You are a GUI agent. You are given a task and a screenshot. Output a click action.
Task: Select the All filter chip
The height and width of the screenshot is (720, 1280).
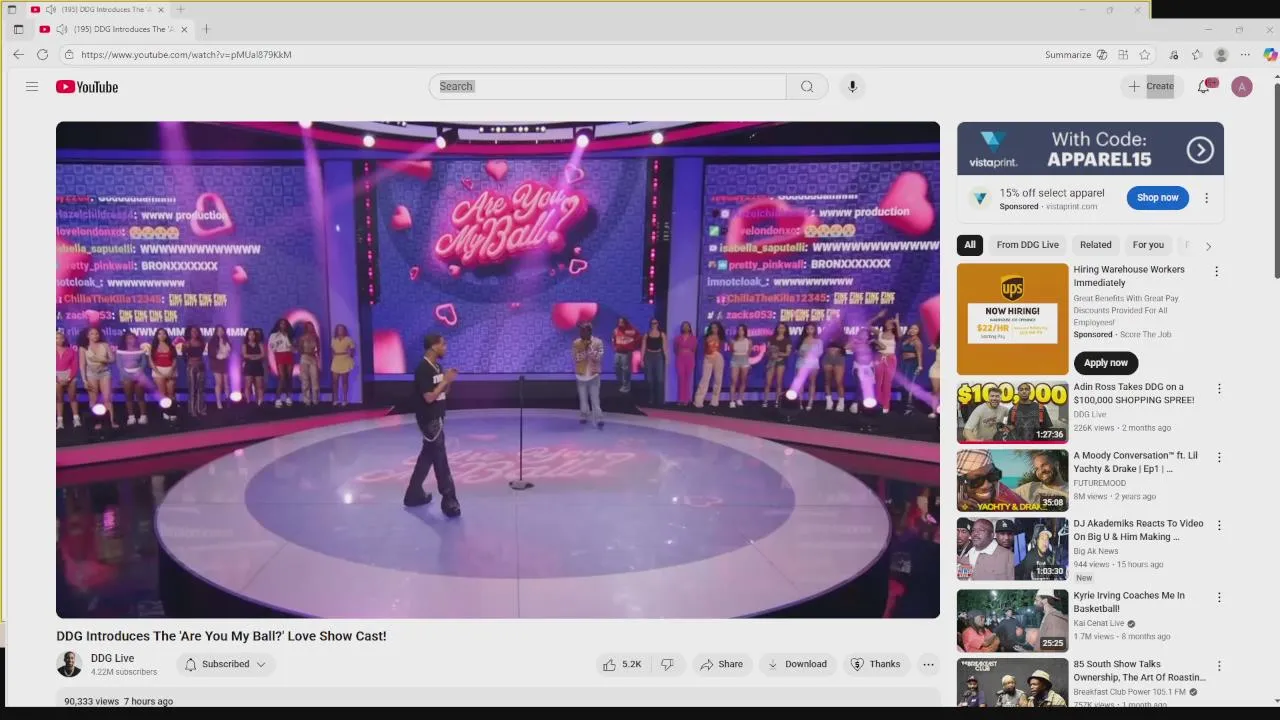pyautogui.click(x=969, y=245)
